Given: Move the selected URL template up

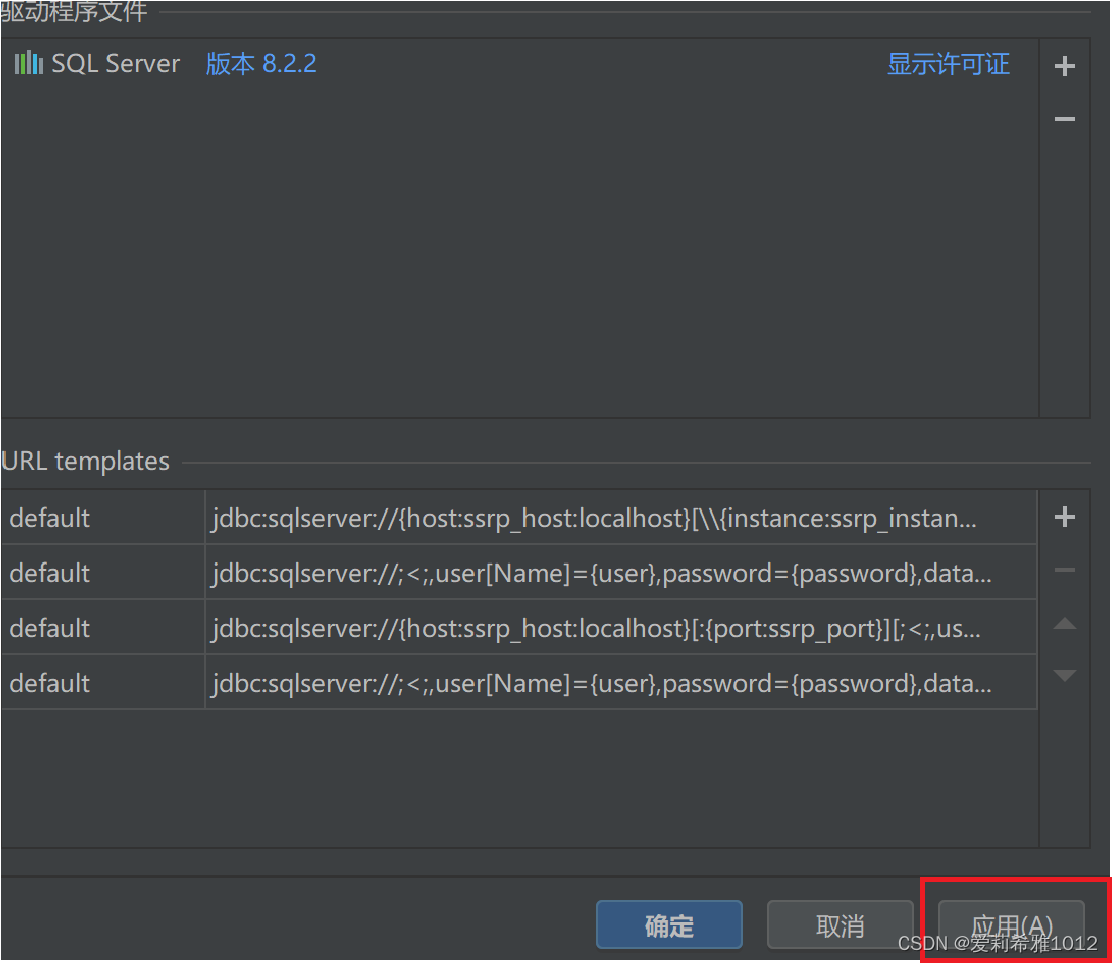Looking at the screenshot, I should 1064,623.
